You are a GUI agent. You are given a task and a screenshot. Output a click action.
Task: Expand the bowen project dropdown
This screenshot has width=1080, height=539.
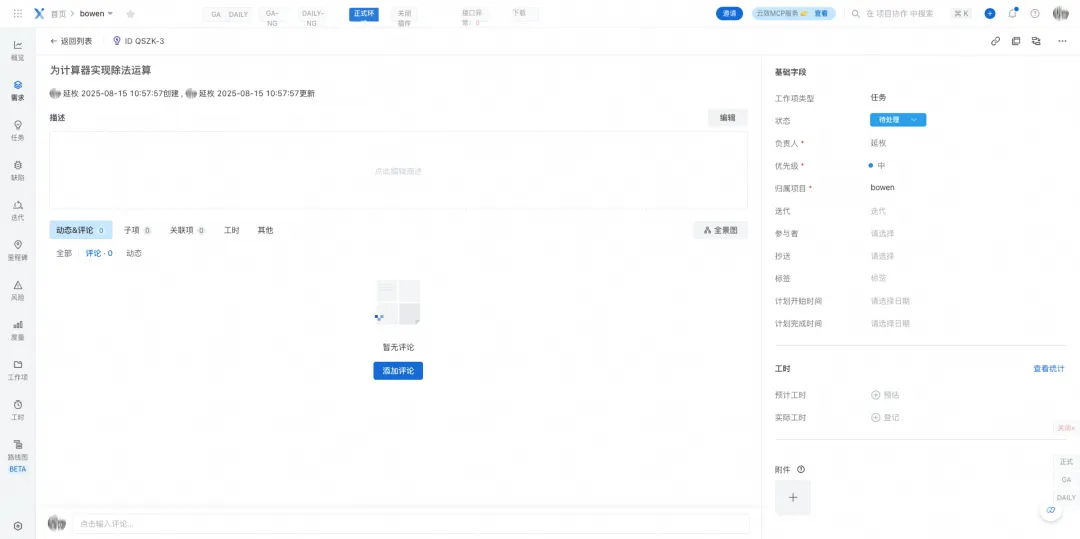tap(96, 14)
